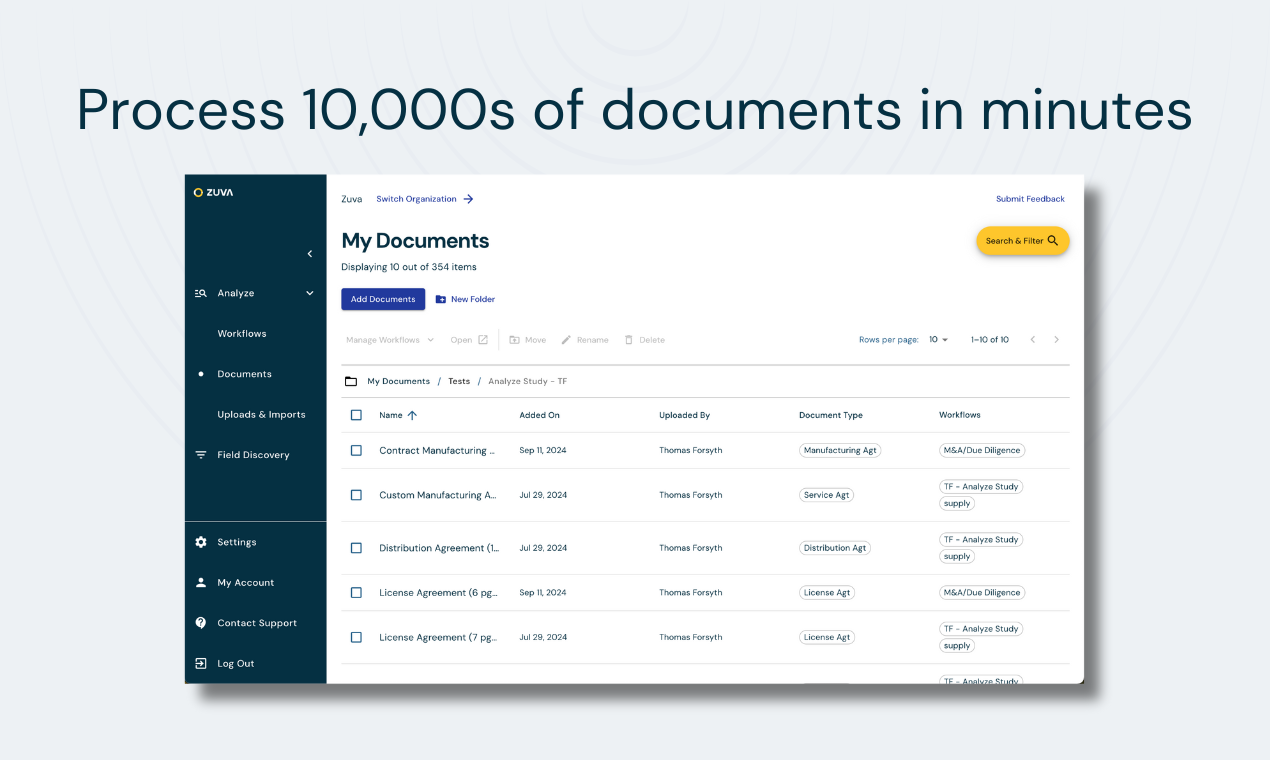This screenshot has width=1270, height=760.
Task: Click TF - Analyze Study chip in Distribution Agreement row
Action: click(981, 540)
